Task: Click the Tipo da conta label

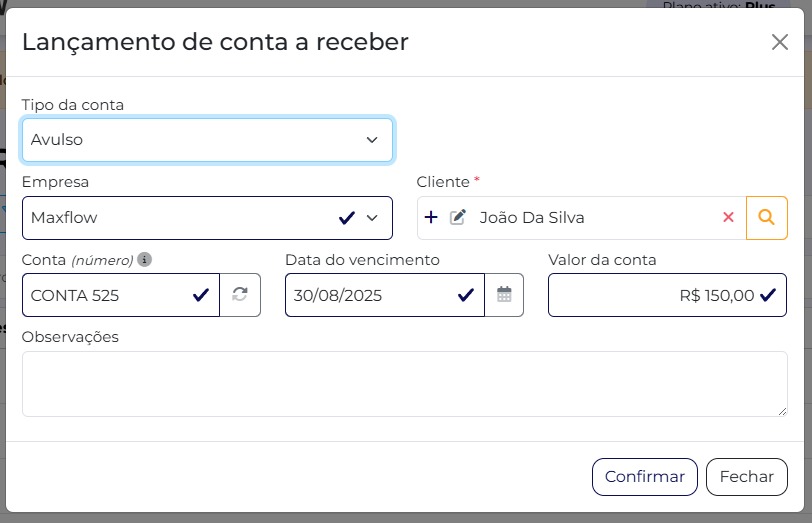Action: 73,105
